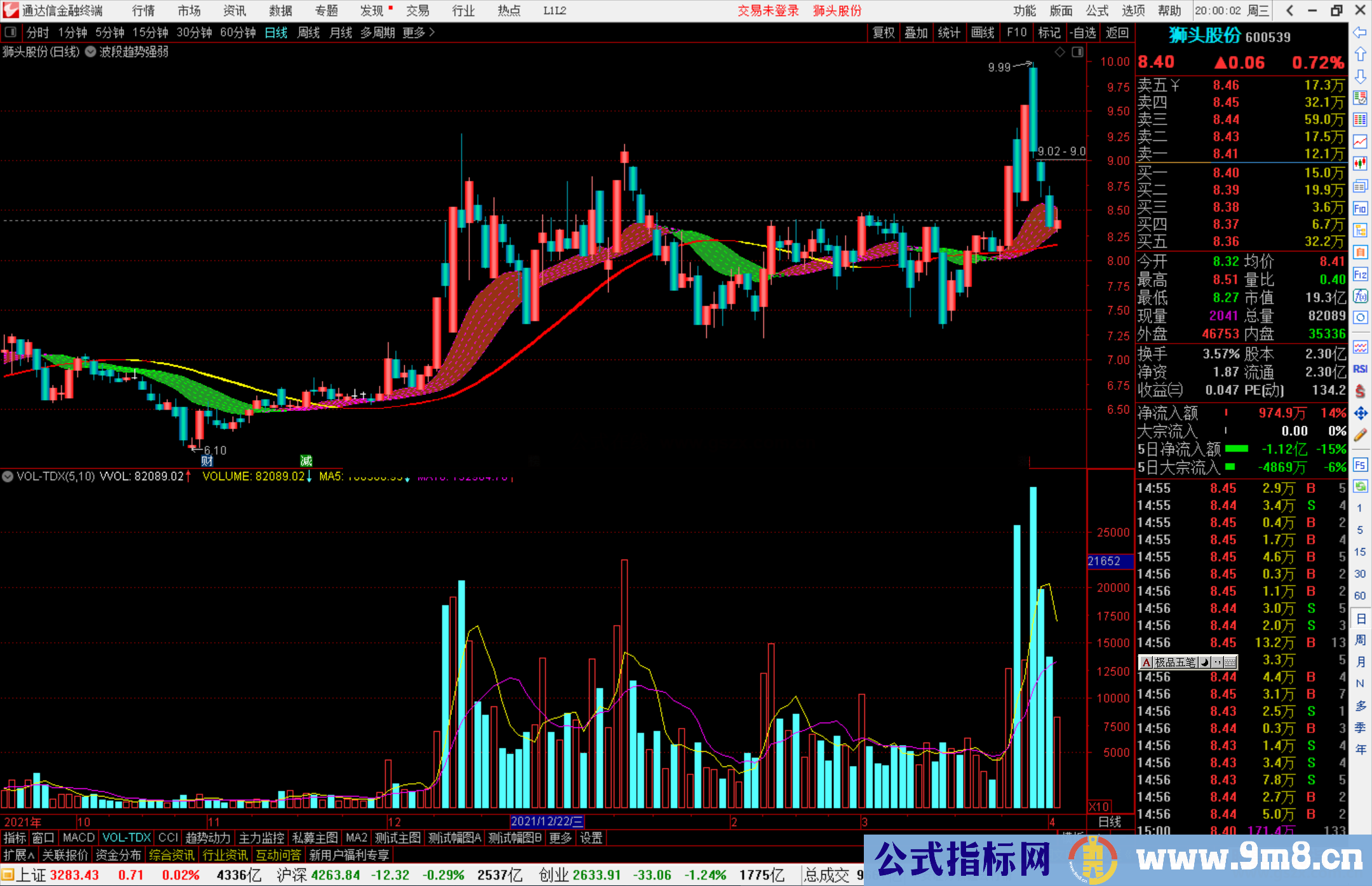
Task: Open the F12 trading sidebar icon
Action: click(x=1359, y=274)
